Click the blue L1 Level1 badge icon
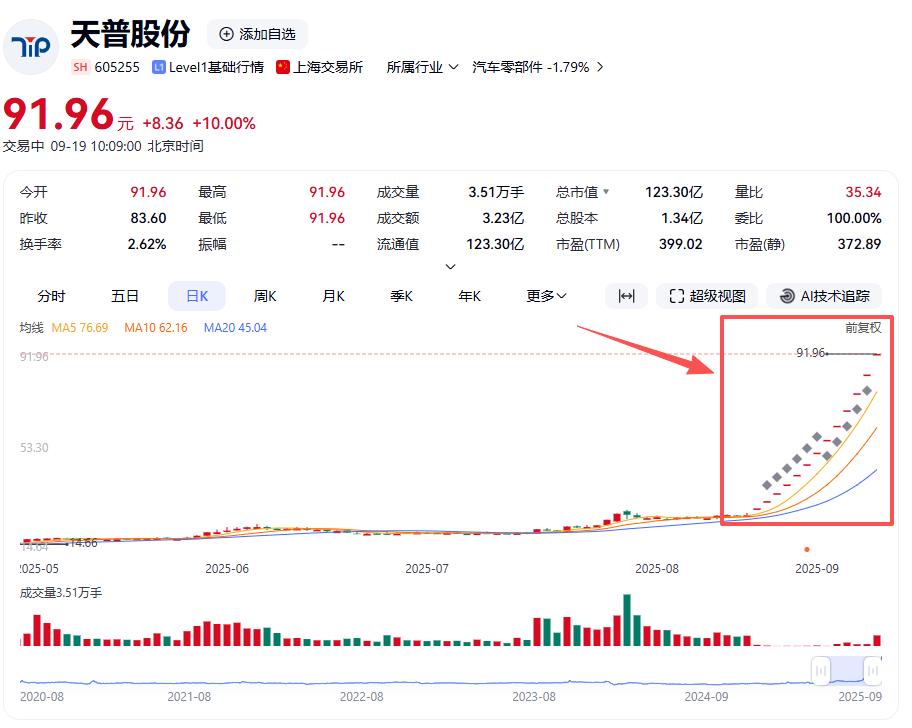Screen dimensions: 912x728 [x=159, y=67]
